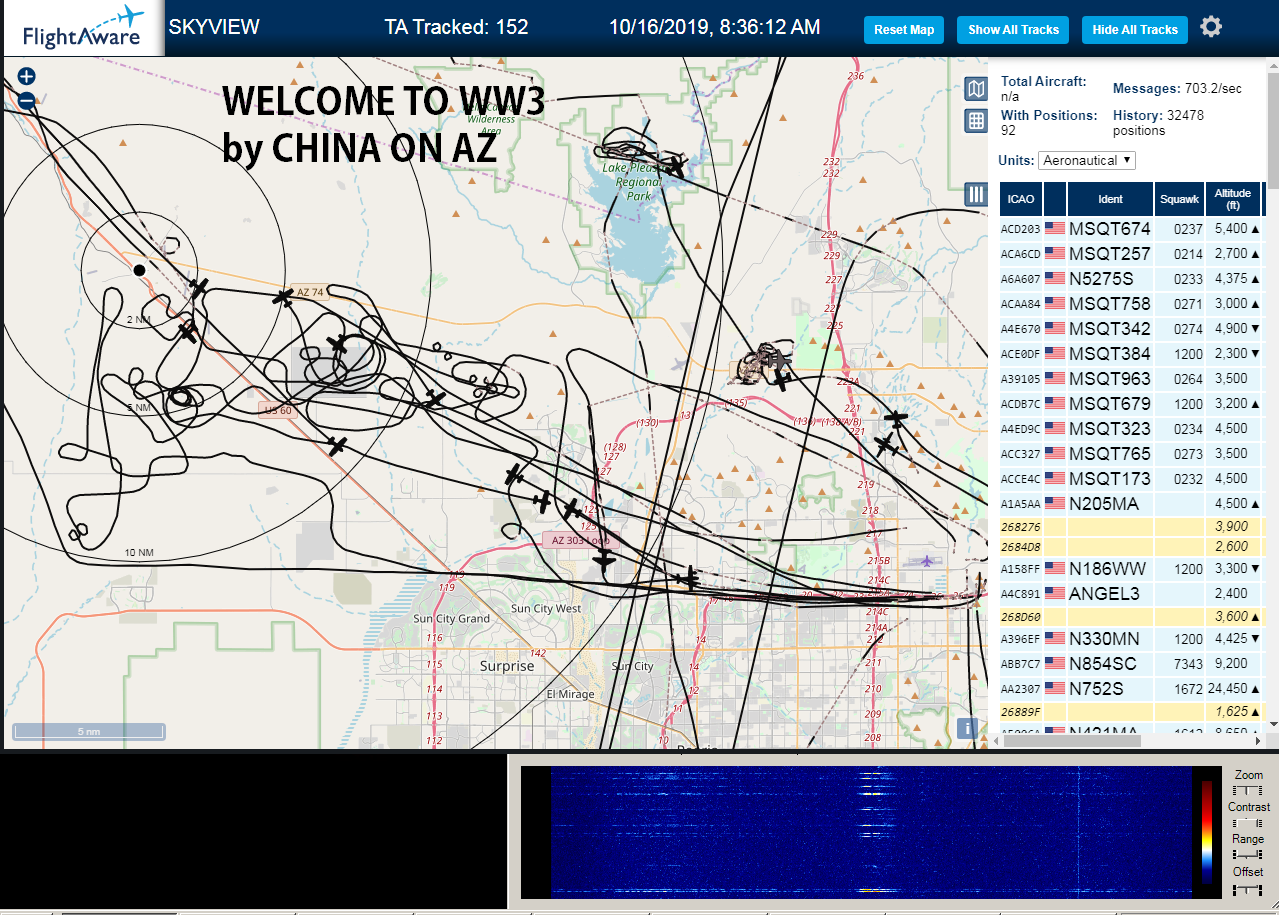1279x915 pixels.
Task: Click the AZ 303 Loop road label
Action: click(580, 540)
